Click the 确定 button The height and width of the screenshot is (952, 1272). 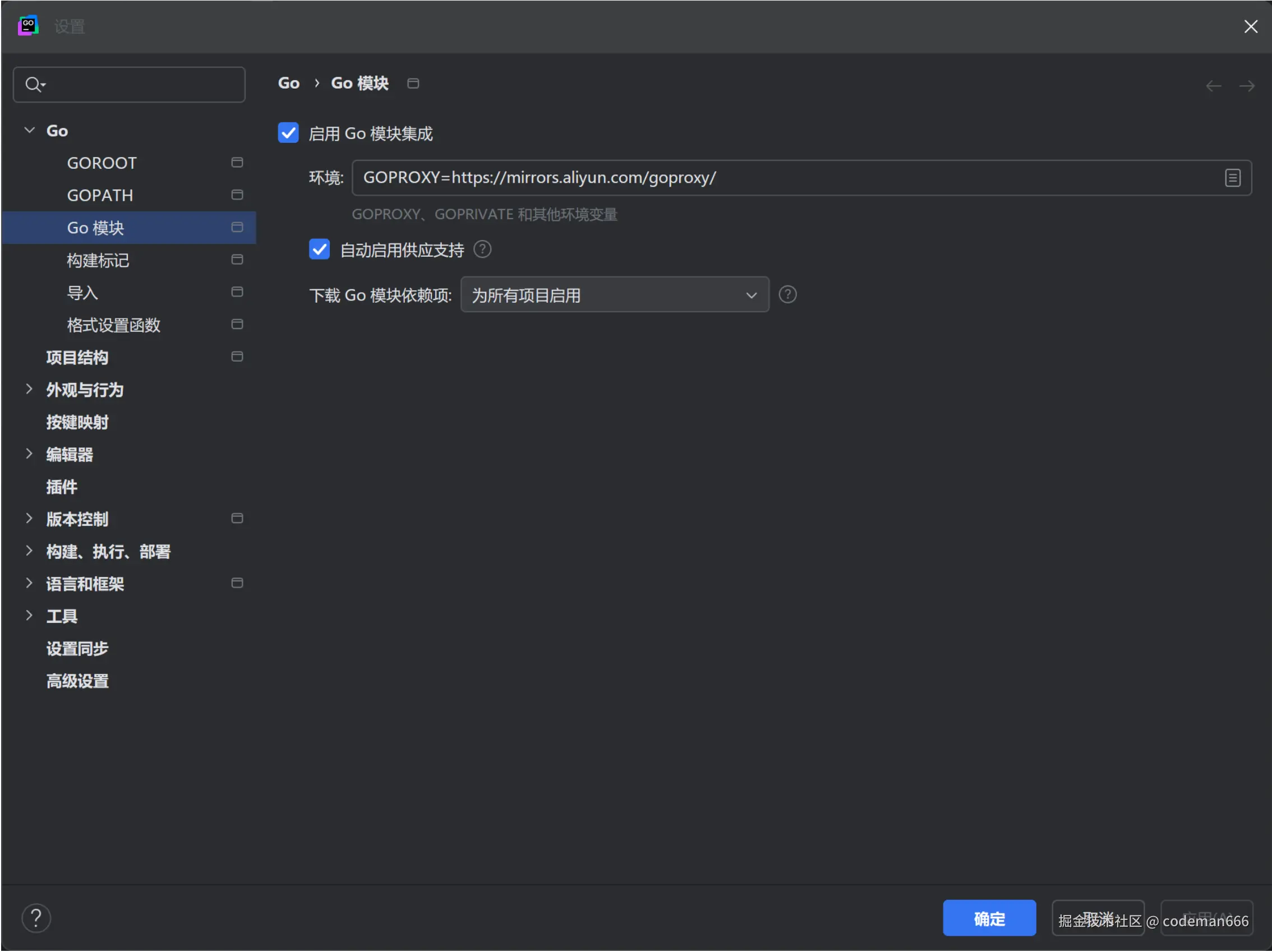click(989, 919)
